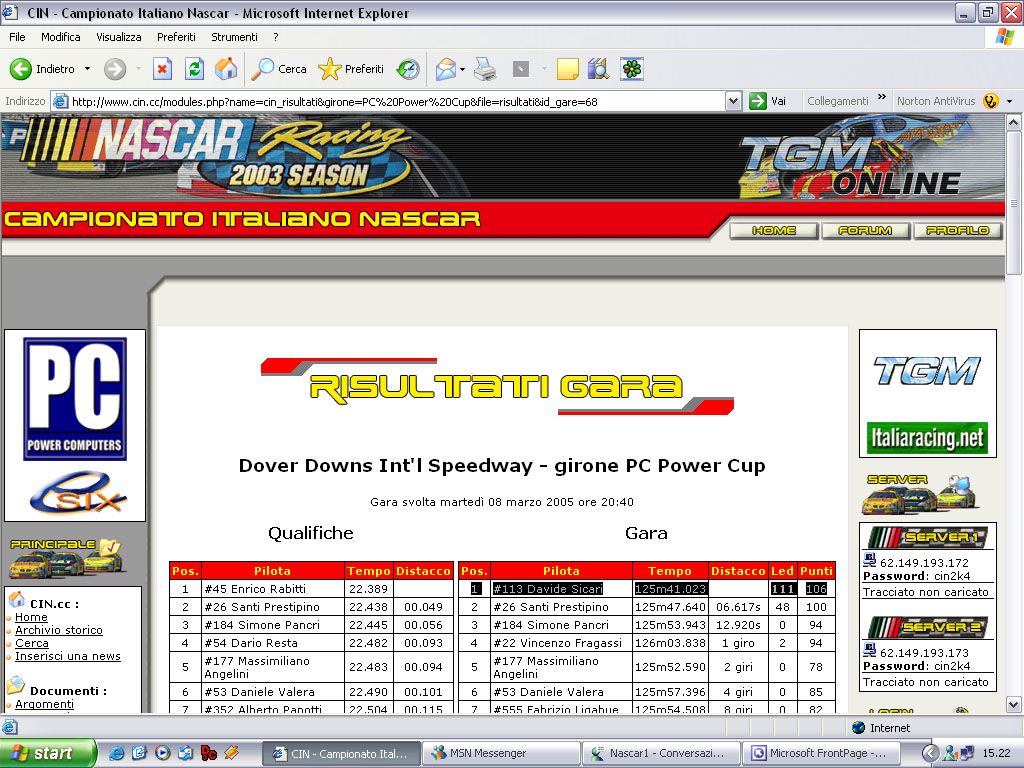Image resolution: width=1024 pixels, height=768 pixels.
Task: Click the PROFILO site button
Action: pyautogui.click(x=957, y=231)
